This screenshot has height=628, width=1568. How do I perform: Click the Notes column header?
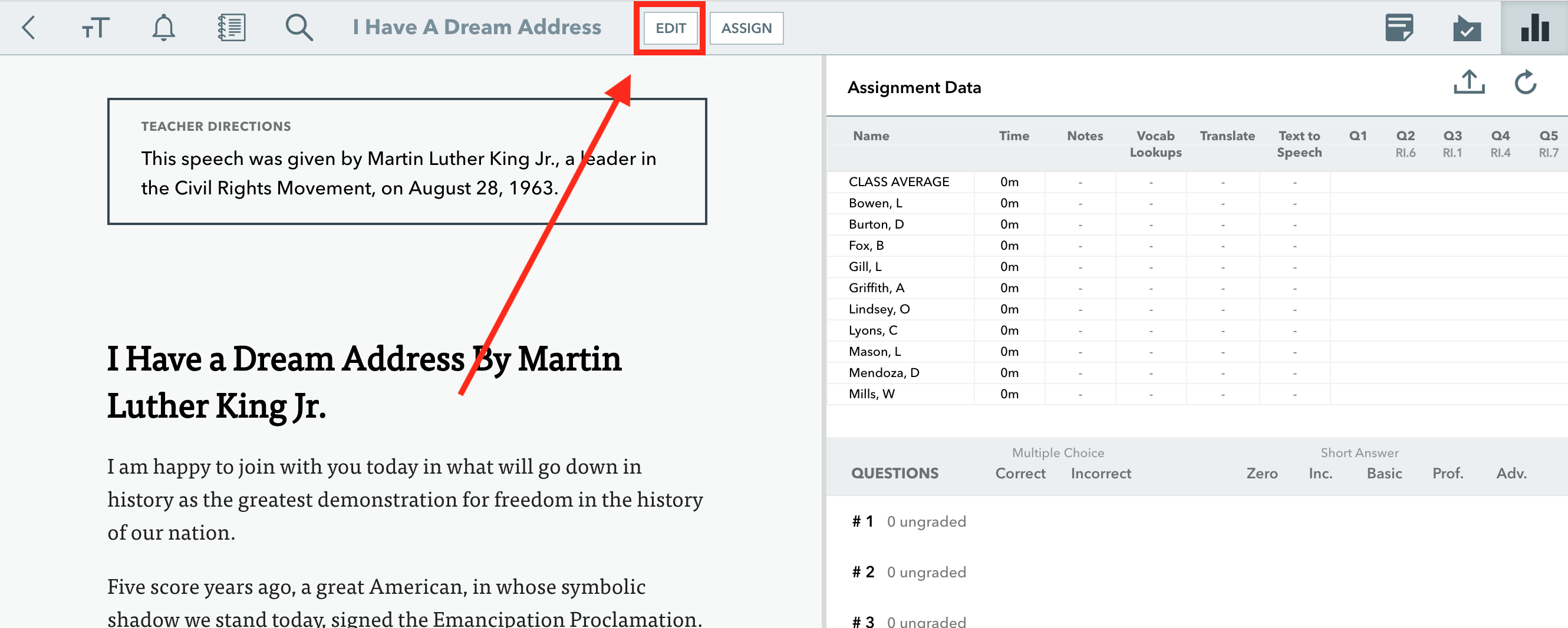1085,135
